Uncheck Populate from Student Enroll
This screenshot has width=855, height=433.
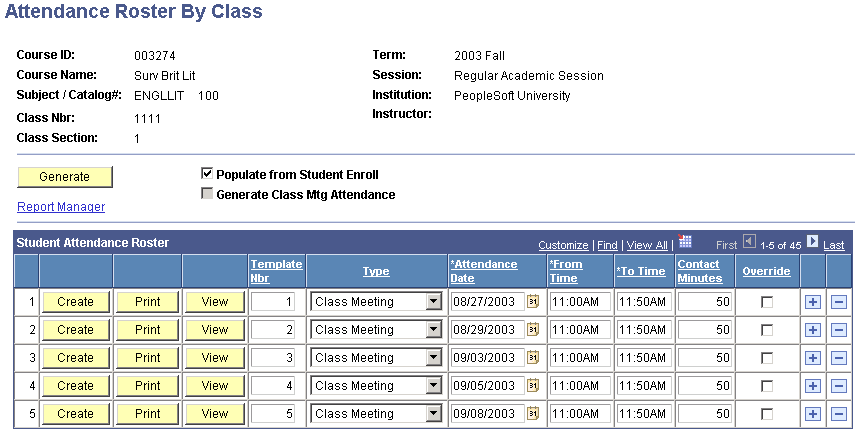[207, 174]
